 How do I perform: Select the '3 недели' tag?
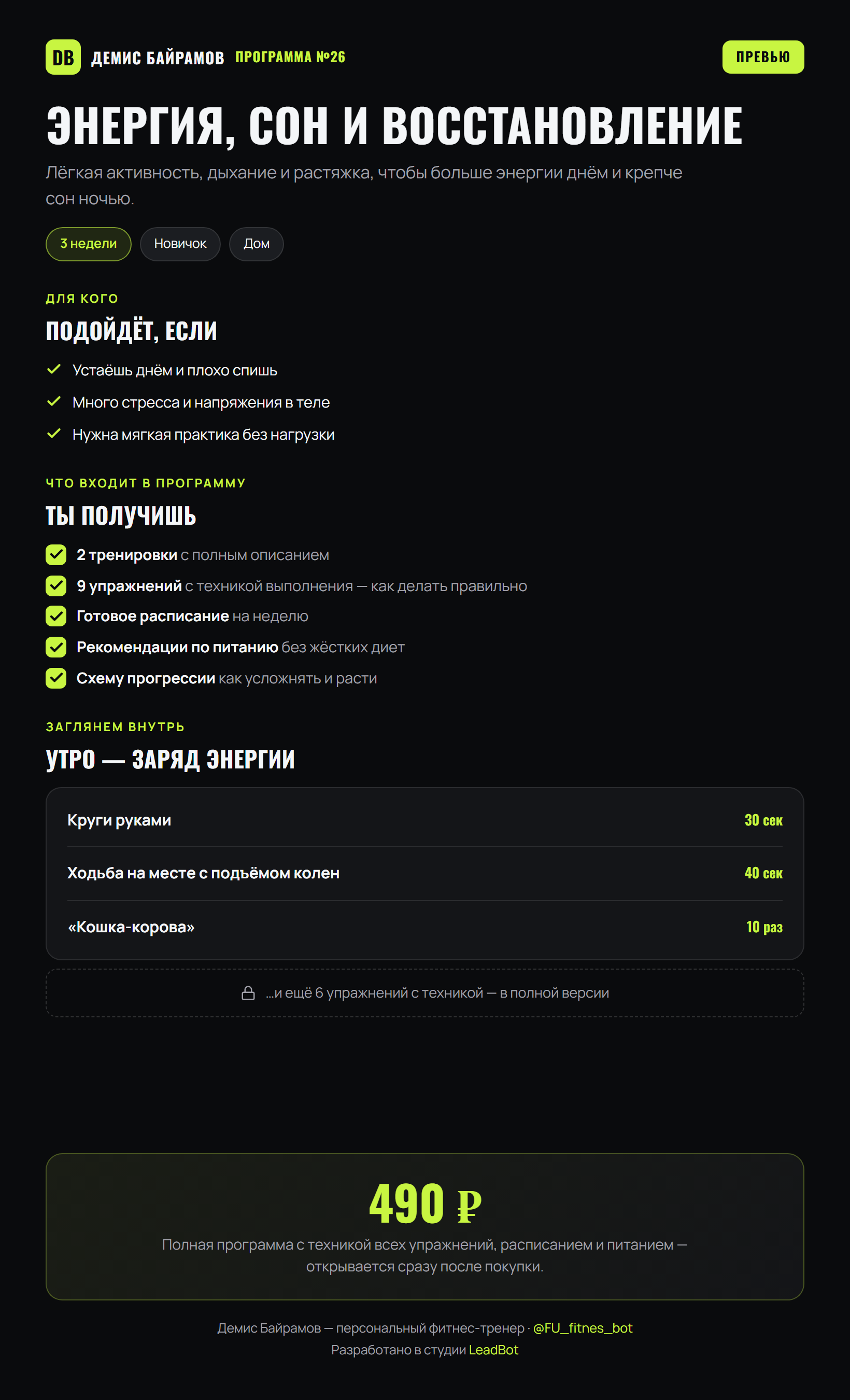pyautogui.click(x=89, y=244)
